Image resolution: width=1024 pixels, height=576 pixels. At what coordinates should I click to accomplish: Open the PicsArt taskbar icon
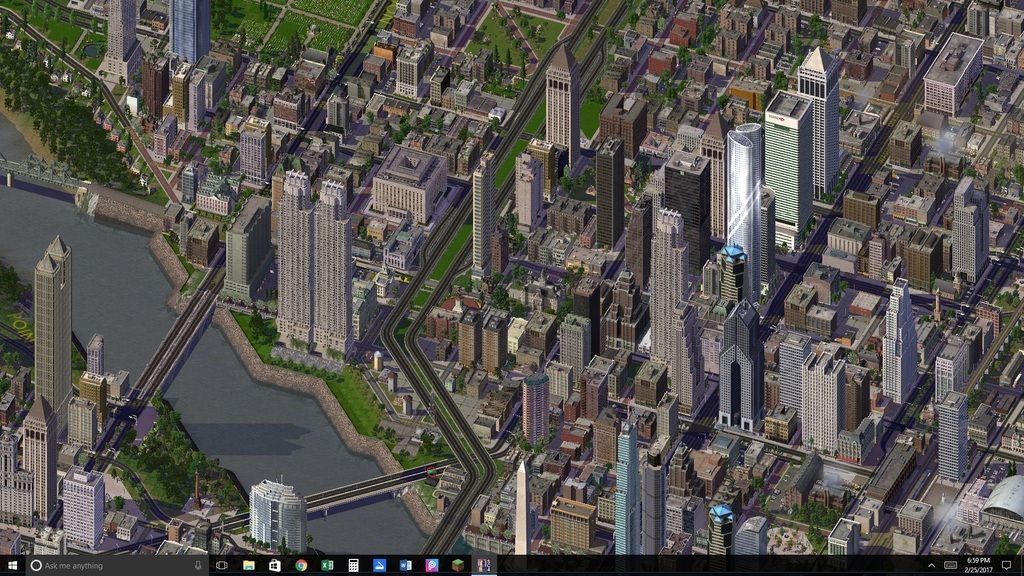click(x=432, y=566)
